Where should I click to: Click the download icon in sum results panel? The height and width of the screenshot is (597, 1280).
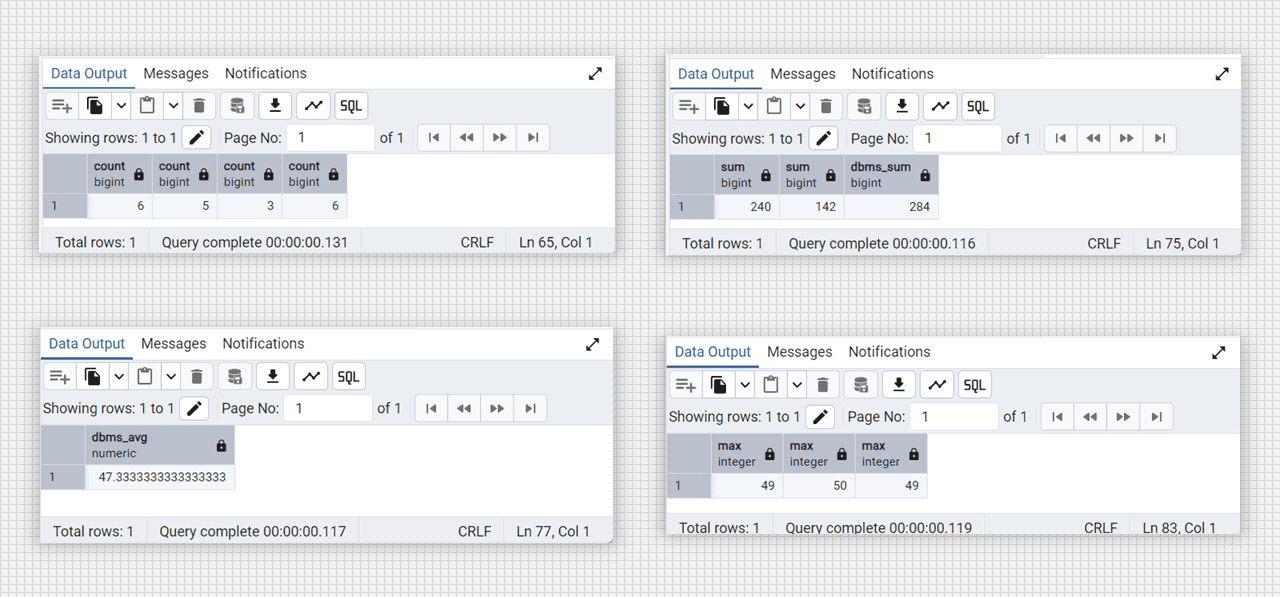click(902, 106)
